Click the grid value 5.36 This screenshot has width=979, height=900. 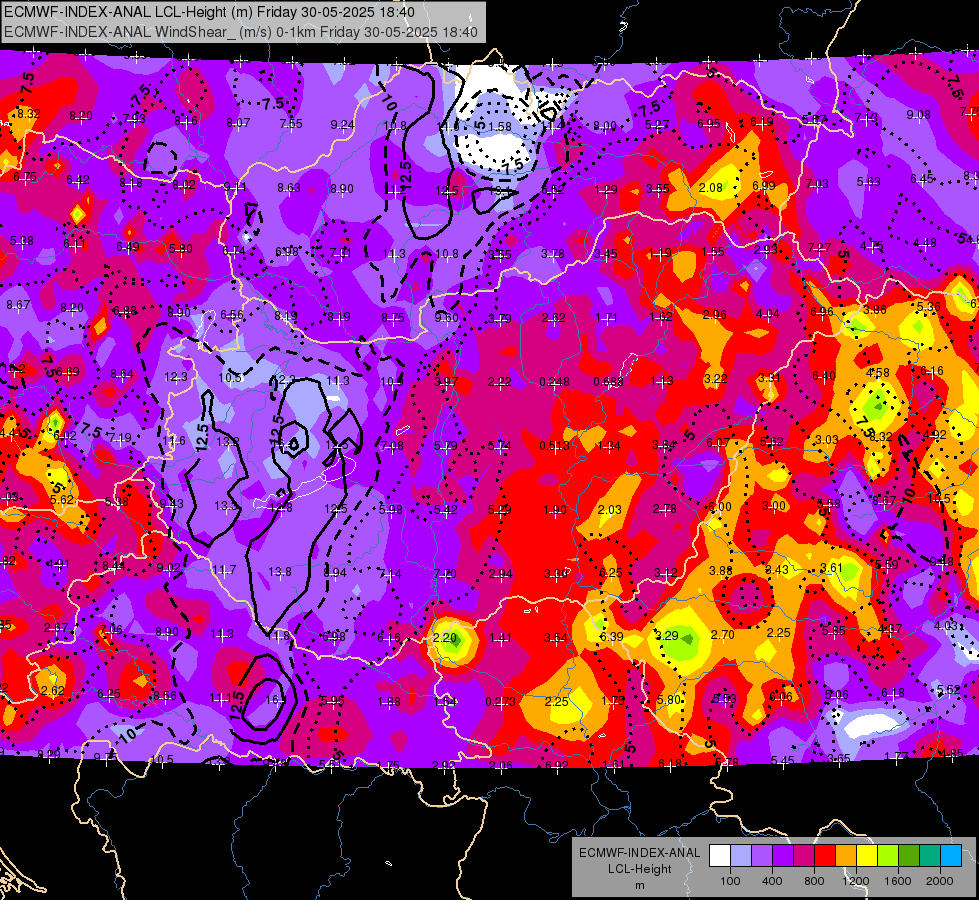point(928,307)
